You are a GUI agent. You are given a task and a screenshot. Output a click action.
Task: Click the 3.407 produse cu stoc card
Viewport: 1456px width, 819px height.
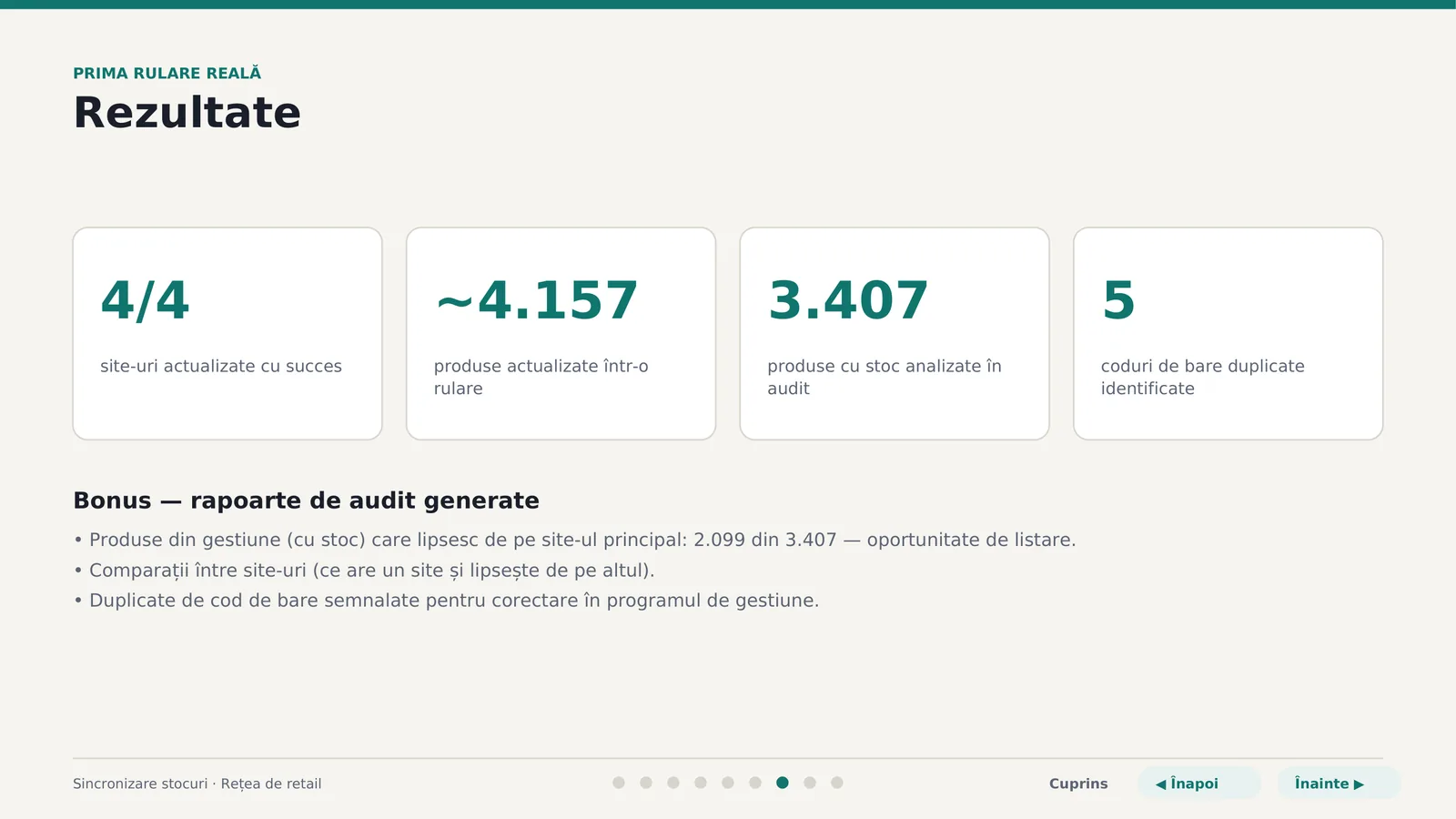[x=895, y=333]
